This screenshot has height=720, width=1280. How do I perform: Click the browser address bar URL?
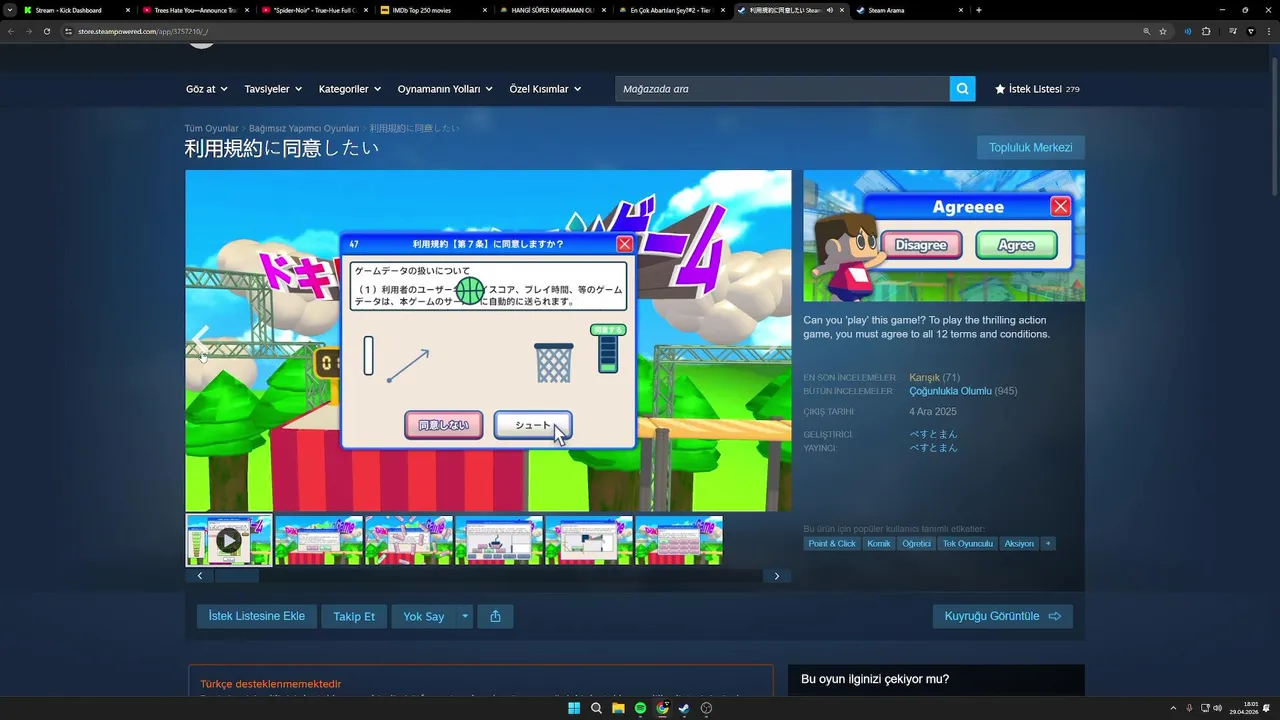(142, 31)
